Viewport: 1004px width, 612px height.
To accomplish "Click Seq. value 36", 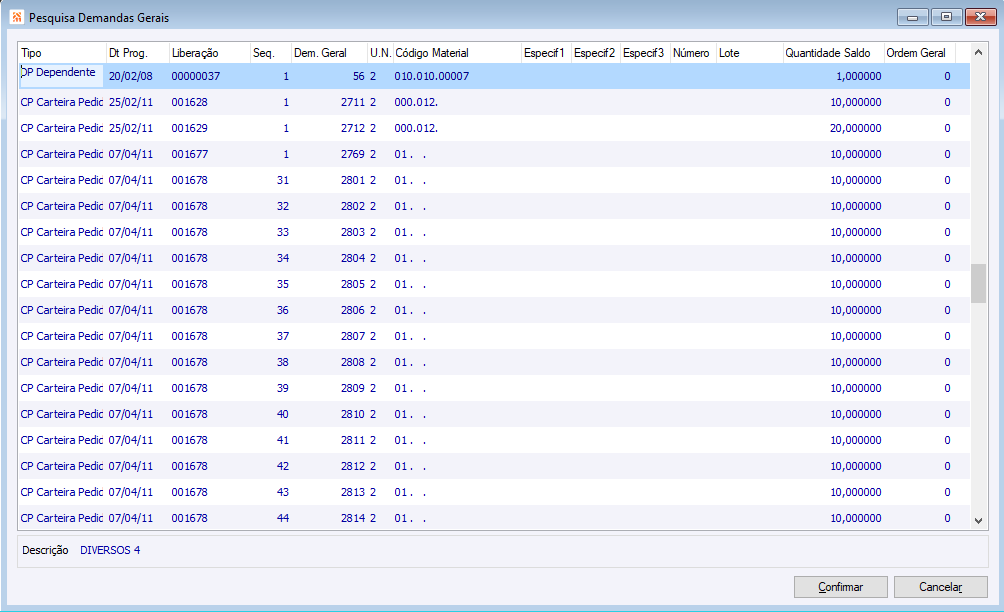I will tap(283, 310).
